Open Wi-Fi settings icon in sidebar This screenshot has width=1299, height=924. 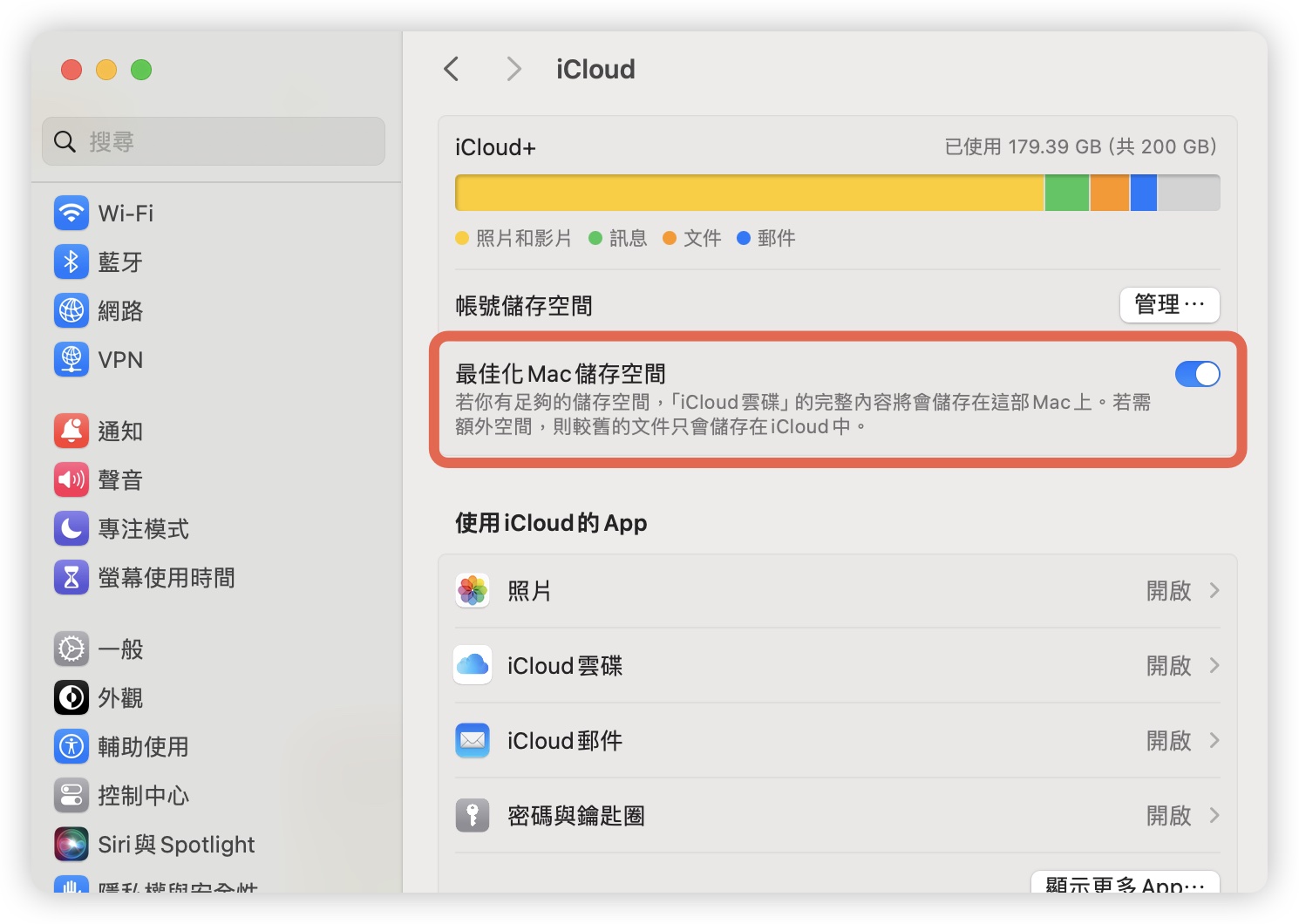(x=71, y=213)
